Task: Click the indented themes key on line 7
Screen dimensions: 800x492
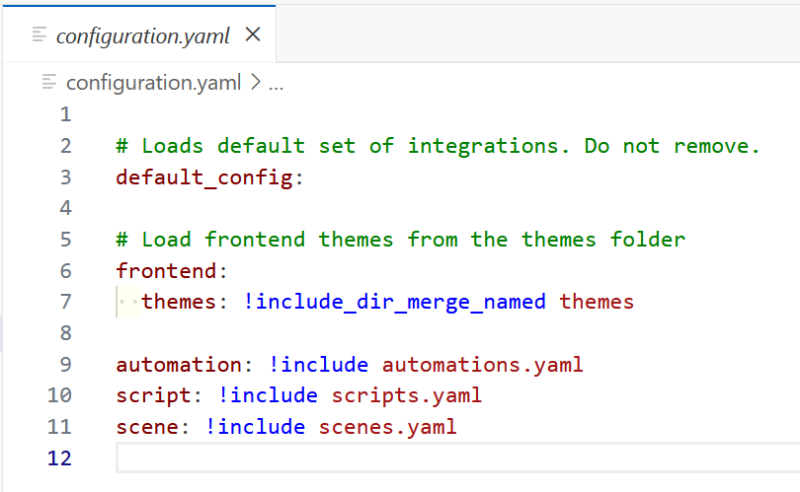Action: (185, 301)
